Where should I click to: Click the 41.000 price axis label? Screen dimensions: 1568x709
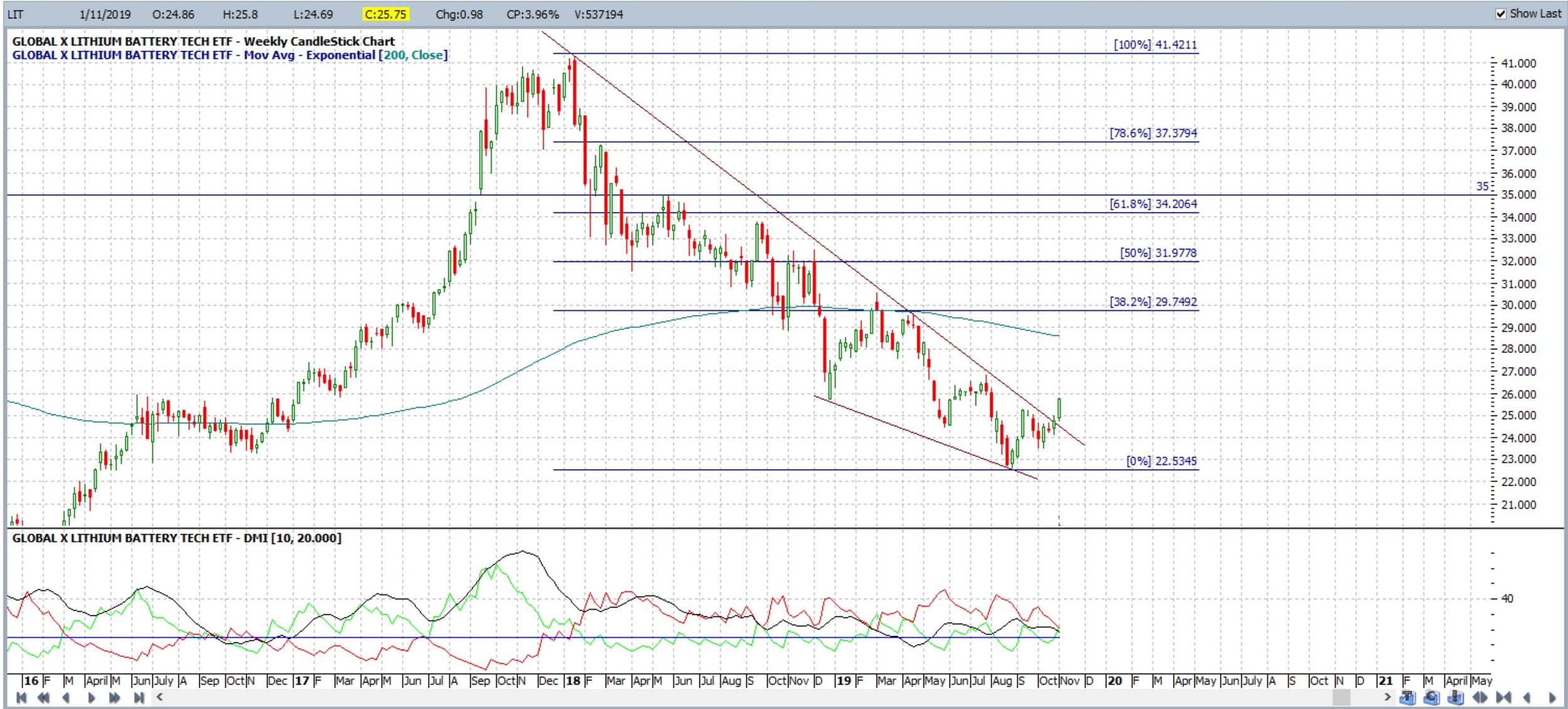point(1518,63)
